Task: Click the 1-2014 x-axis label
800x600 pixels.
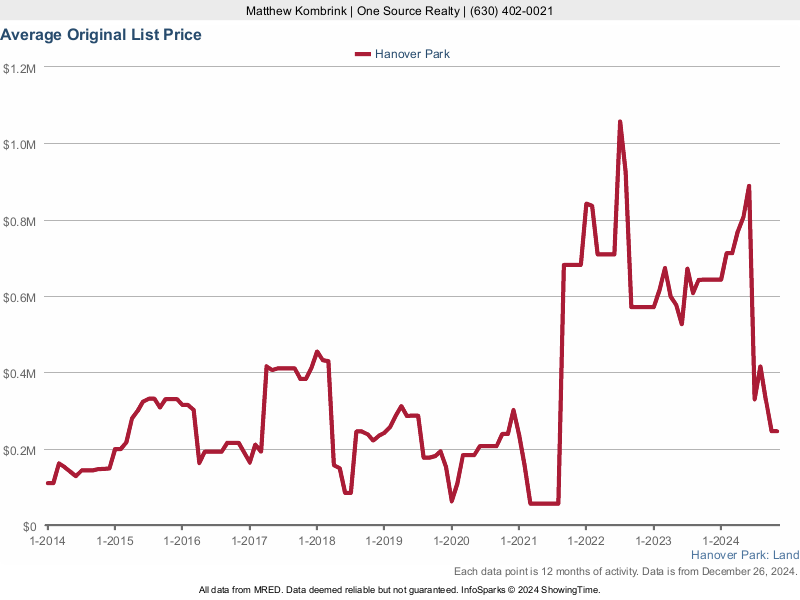Action: pos(47,540)
